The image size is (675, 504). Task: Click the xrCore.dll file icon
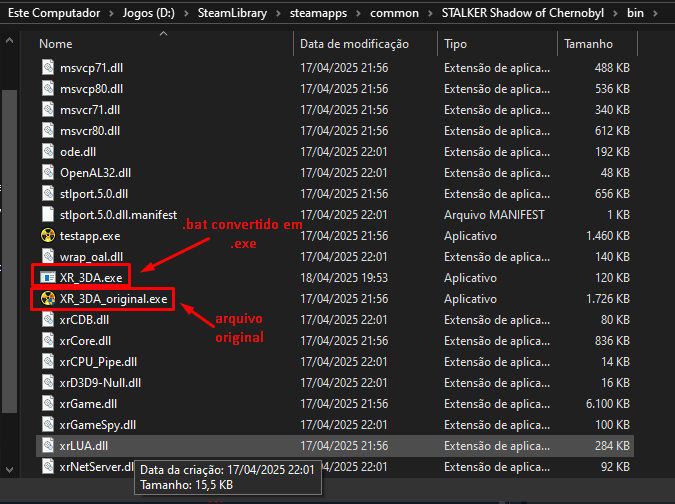pos(48,340)
